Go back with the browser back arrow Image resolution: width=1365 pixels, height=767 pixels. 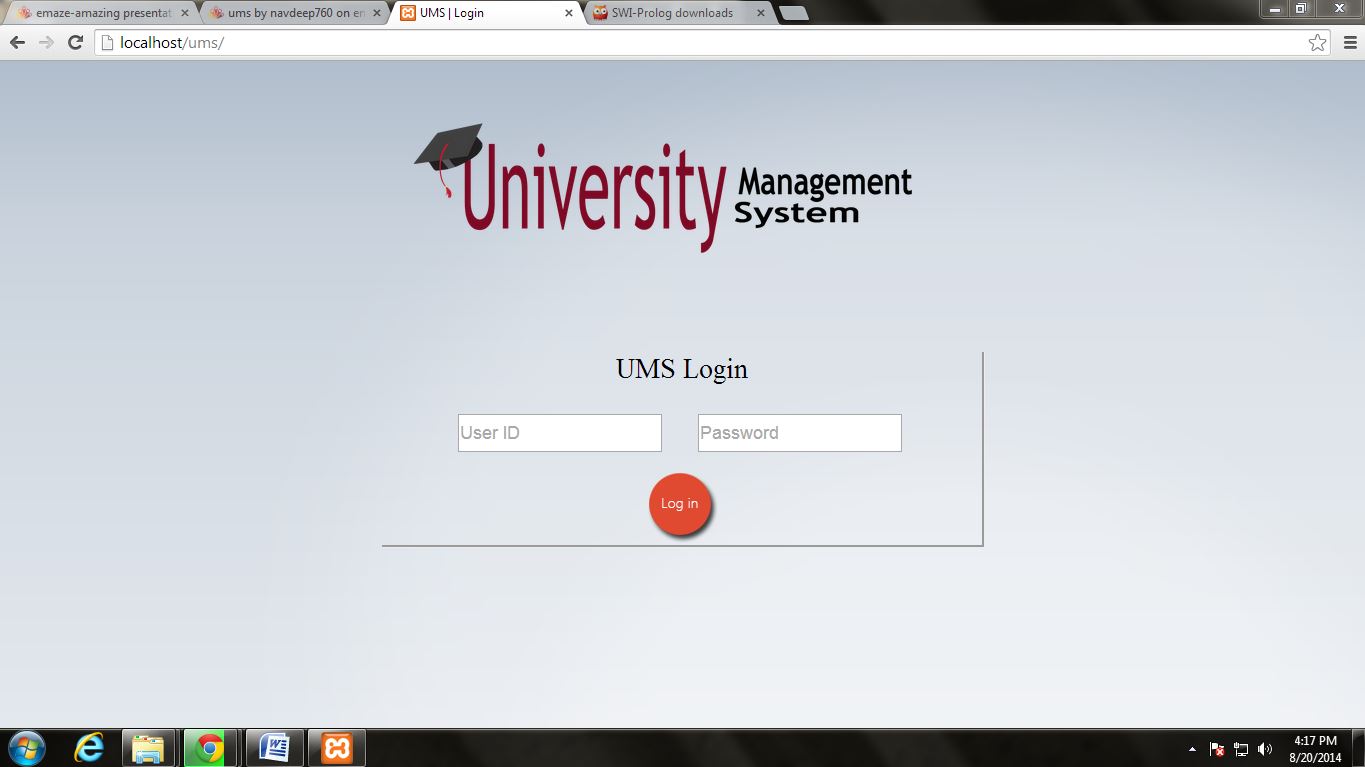click(17, 42)
